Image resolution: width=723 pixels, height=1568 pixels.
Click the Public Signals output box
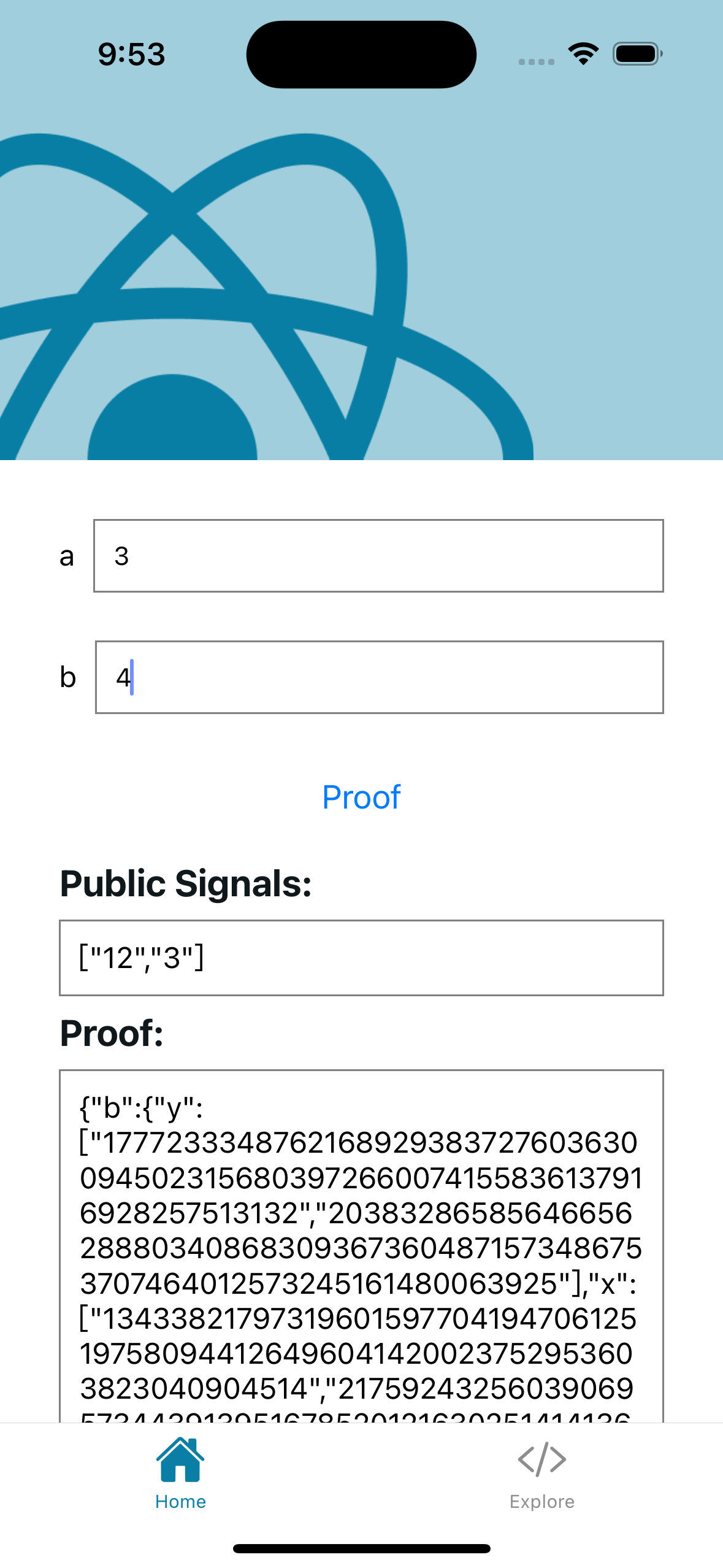click(x=361, y=958)
